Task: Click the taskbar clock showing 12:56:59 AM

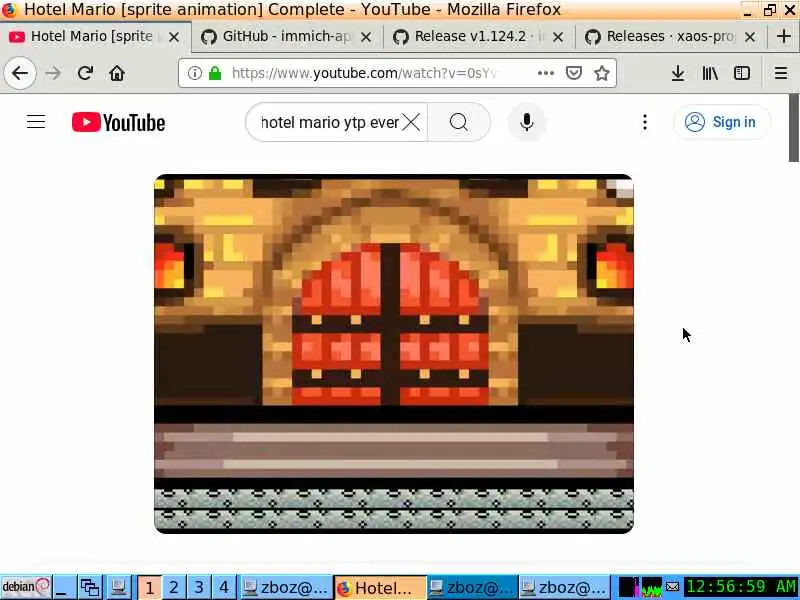Action: (x=741, y=587)
